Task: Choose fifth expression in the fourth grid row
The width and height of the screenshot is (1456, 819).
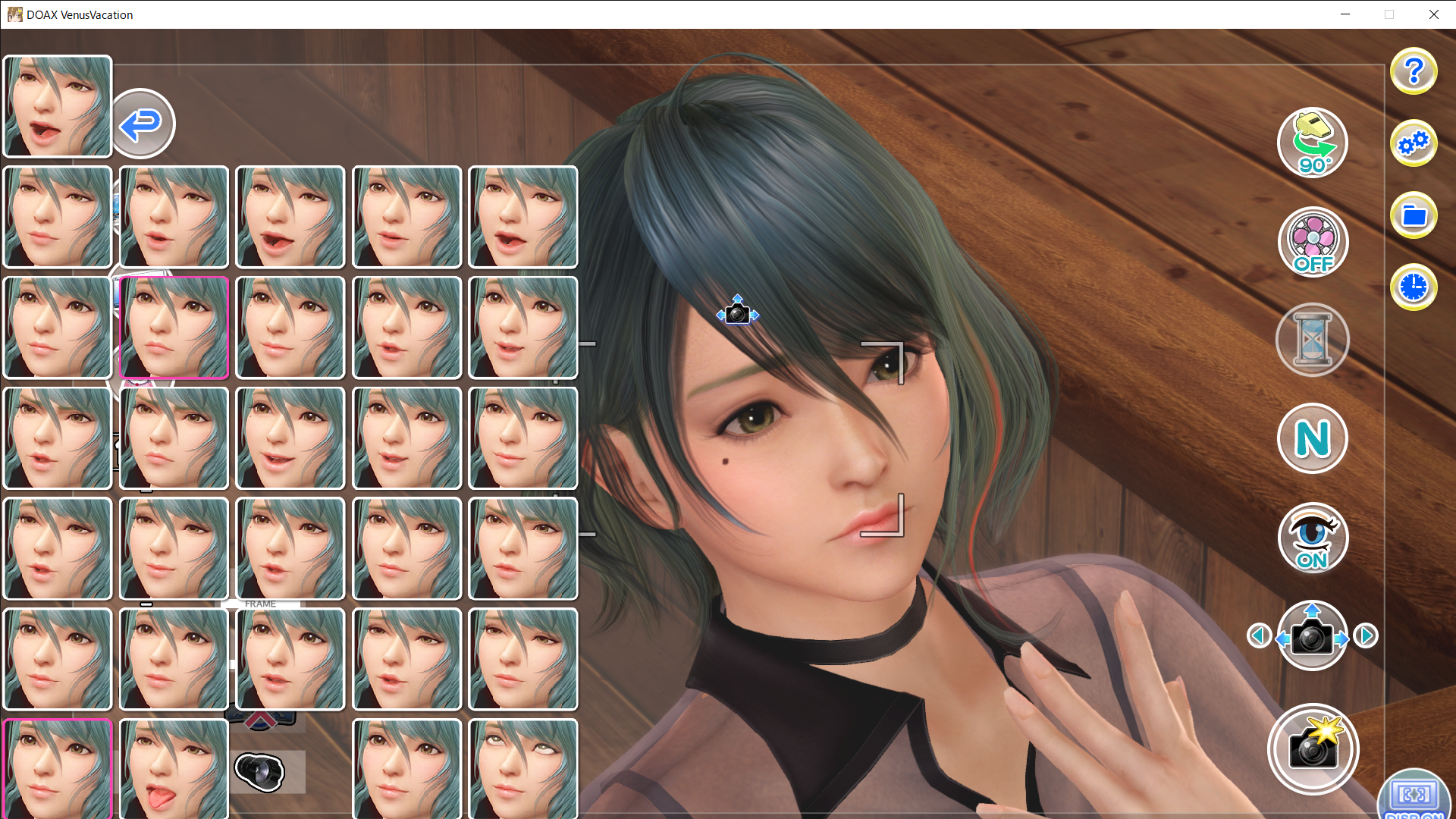Action: click(x=523, y=549)
